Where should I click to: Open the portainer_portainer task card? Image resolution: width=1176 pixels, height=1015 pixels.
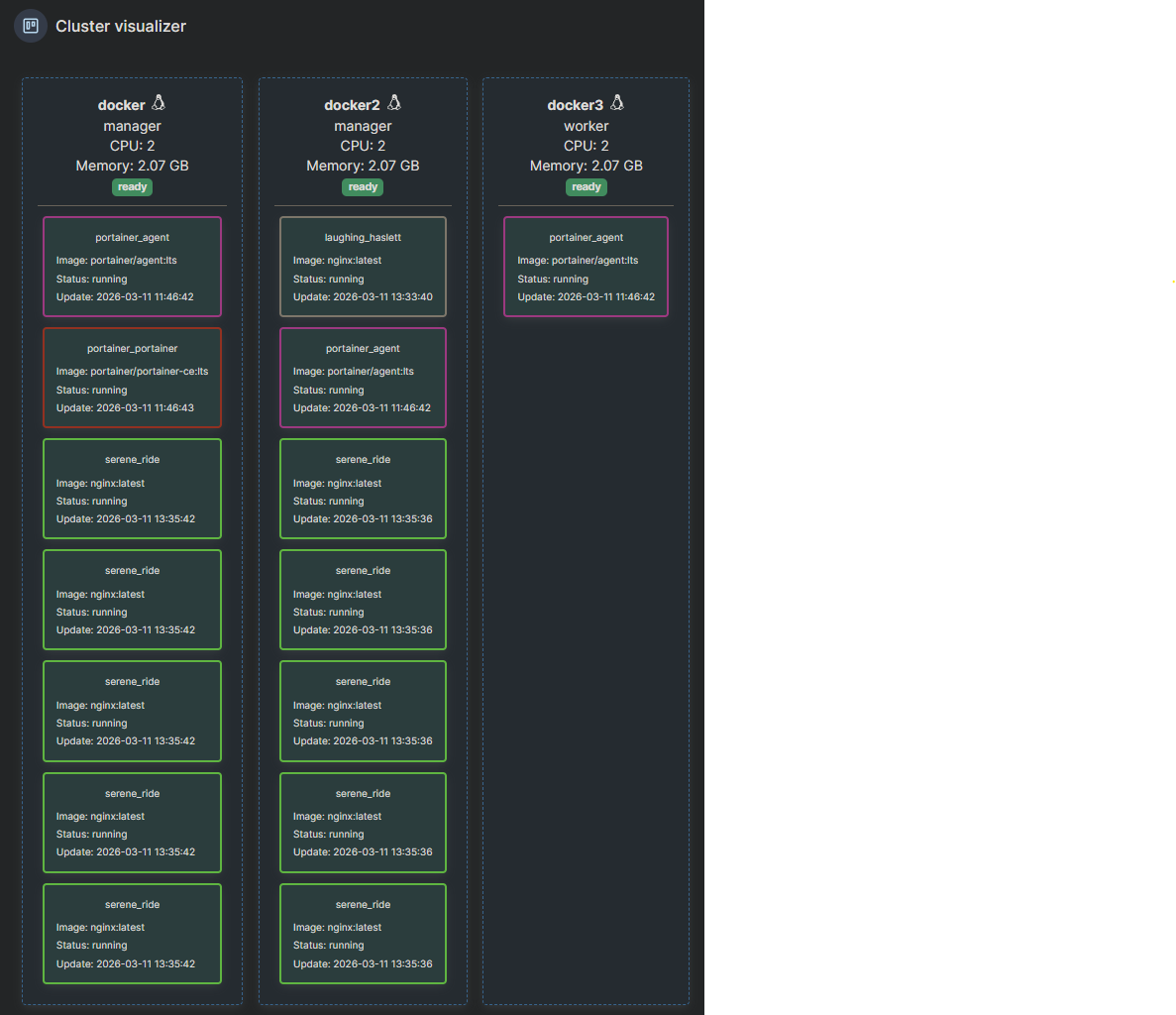tap(132, 378)
